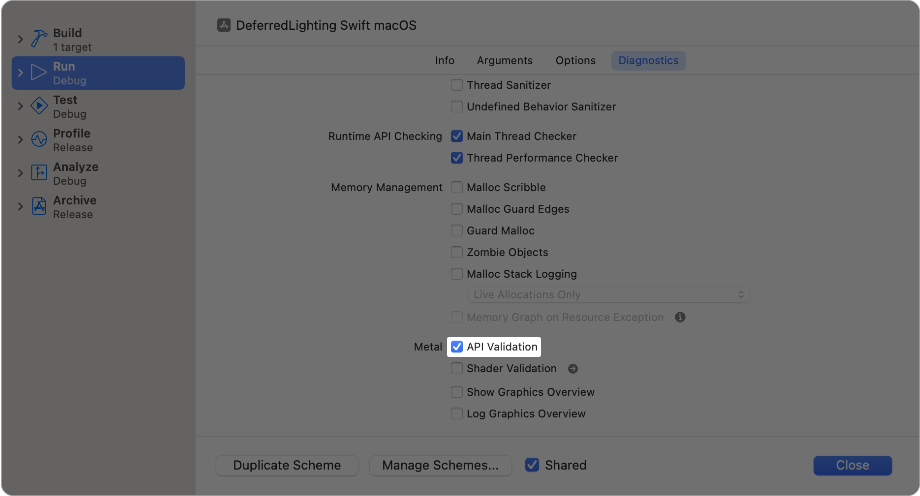
Task: Click the Archive action icon
Action: [39, 206]
